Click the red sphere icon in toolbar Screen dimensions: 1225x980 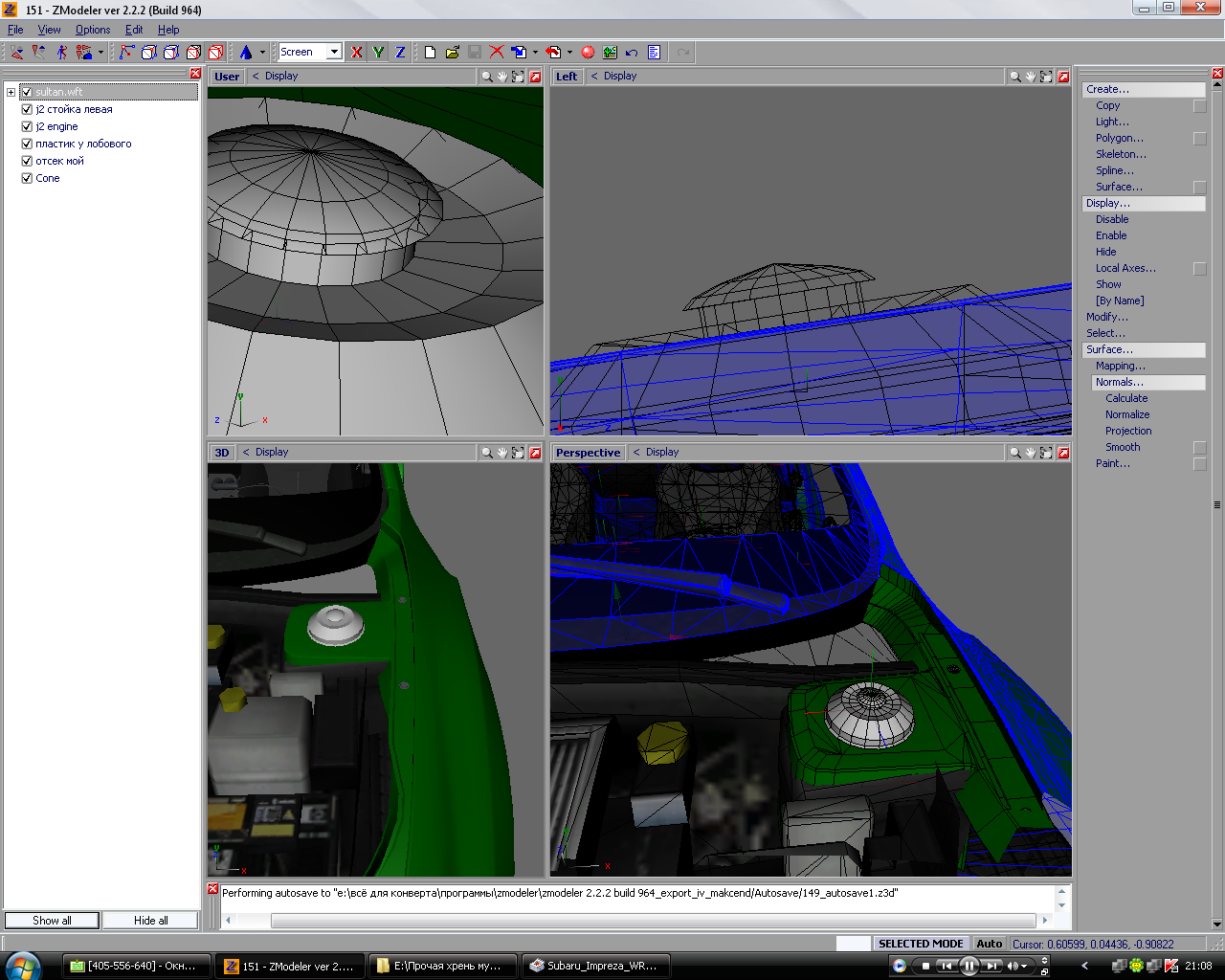tap(588, 53)
